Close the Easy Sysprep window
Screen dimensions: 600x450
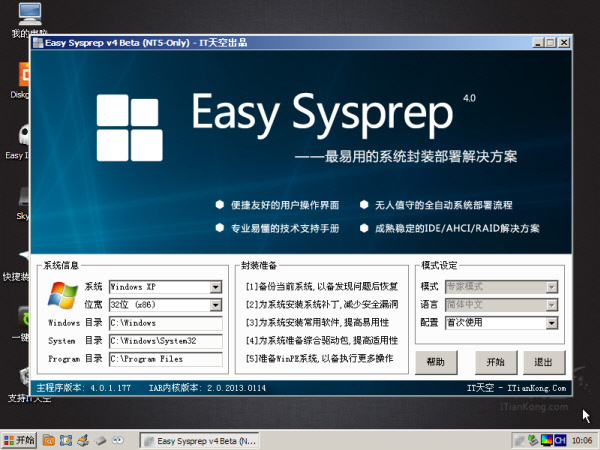point(564,43)
